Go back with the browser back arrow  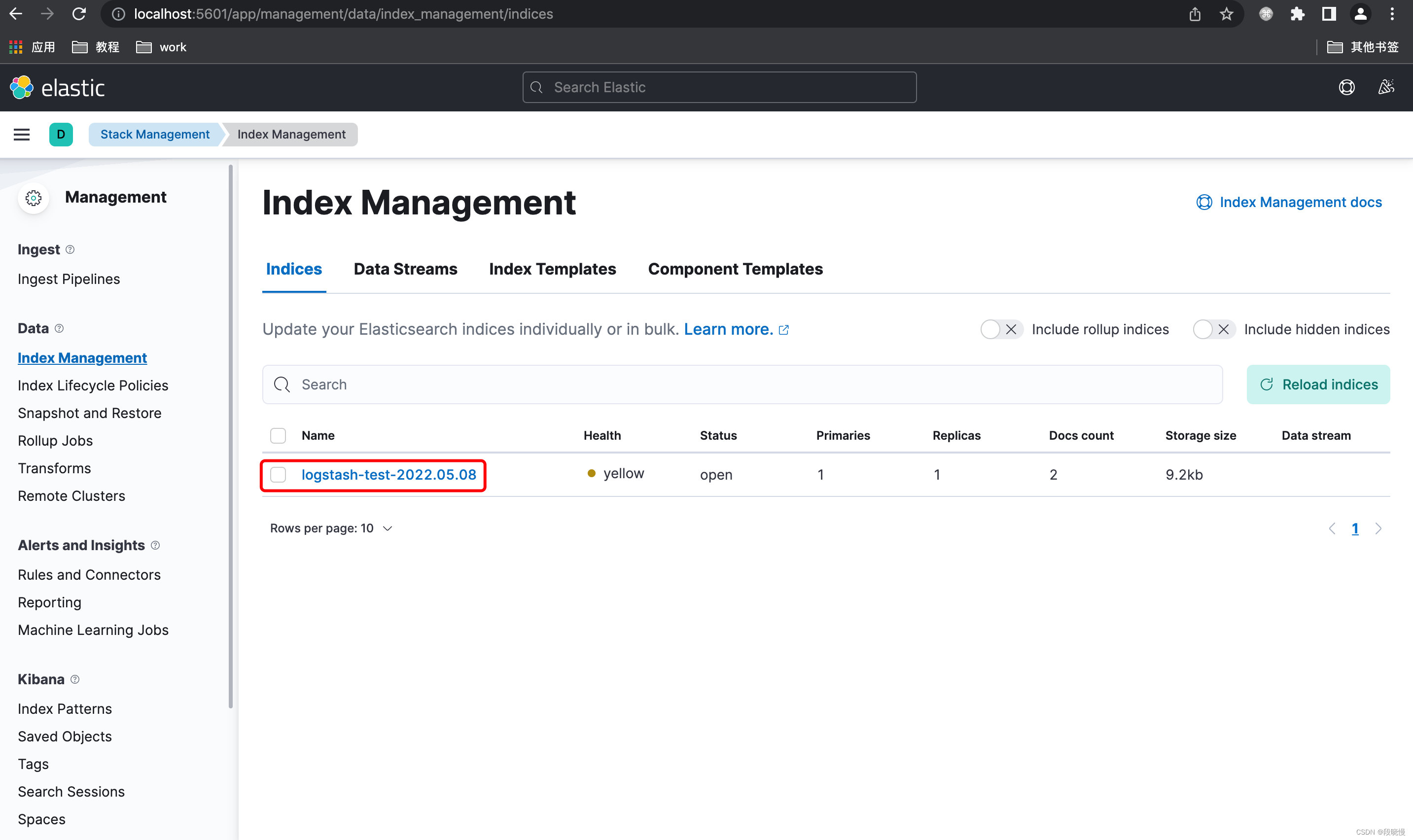click(x=16, y=14)
